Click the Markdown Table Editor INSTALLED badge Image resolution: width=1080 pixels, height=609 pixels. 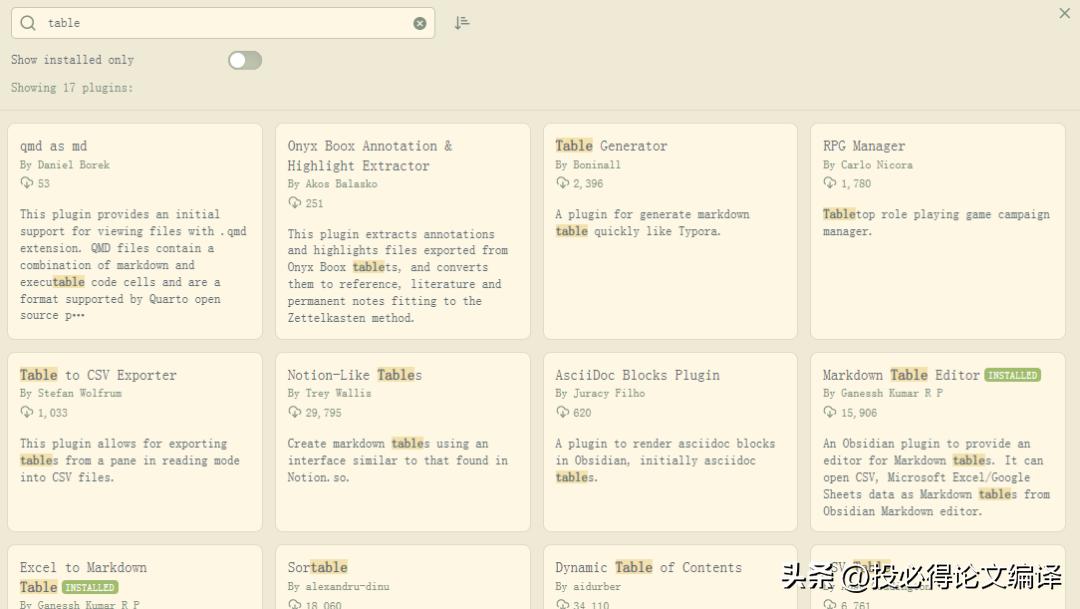click(1012, 375)
